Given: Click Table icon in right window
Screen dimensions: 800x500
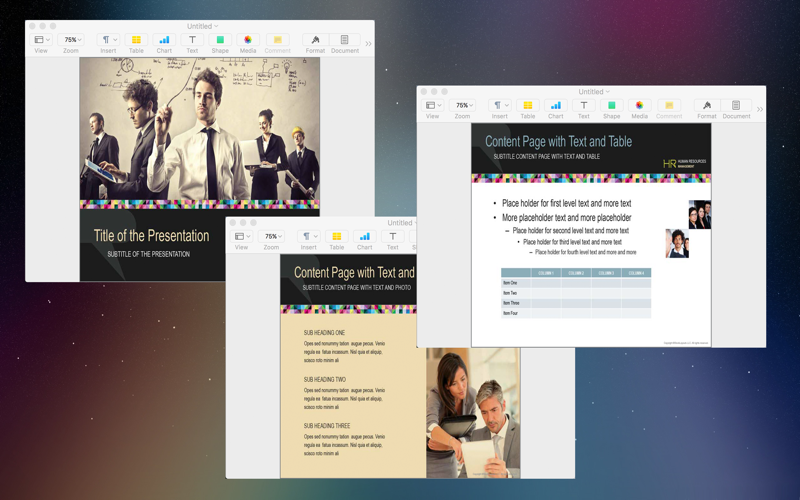Looking at the screenshot, I should pos(528,105).
